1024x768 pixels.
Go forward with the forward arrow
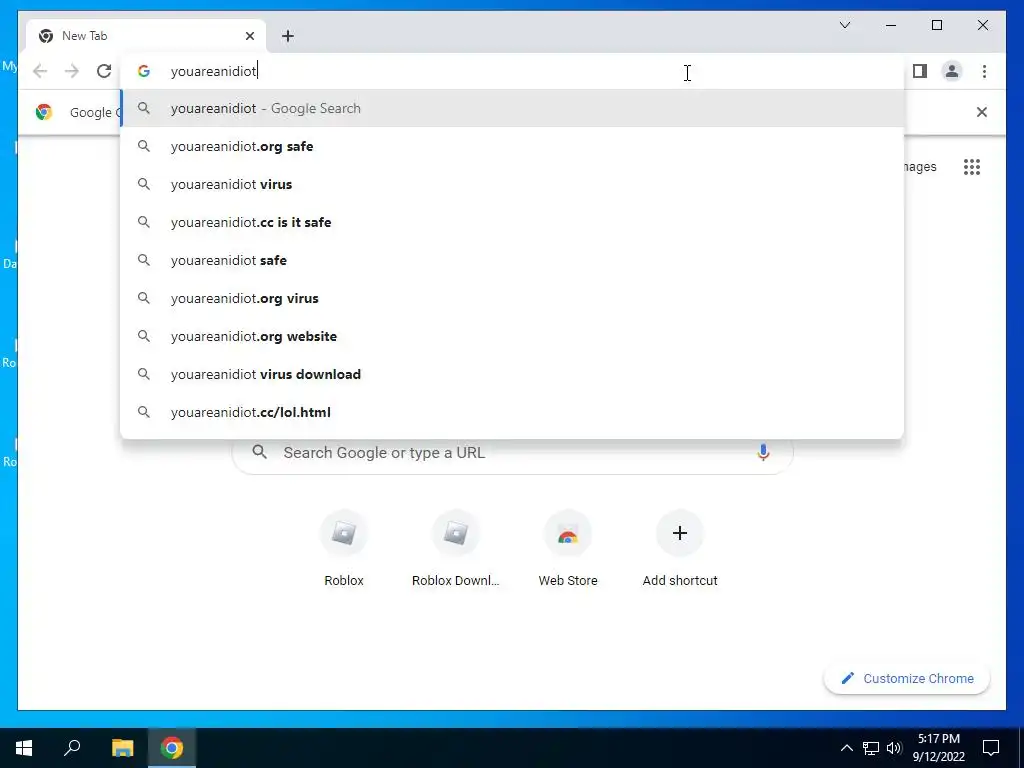[72, 71]
